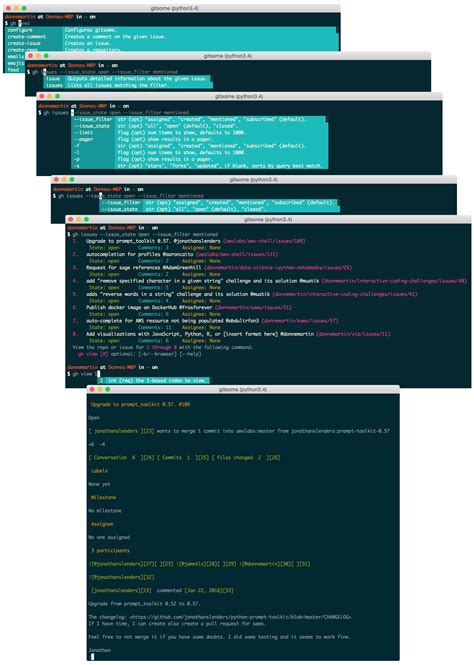Click issue 'Request for sage references @AdamGreenhill'
Screen dimensions: 474x665
click(144, 268)
